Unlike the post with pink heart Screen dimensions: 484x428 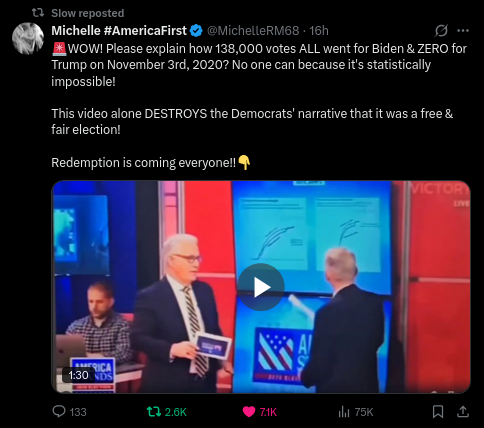(249, 412)
